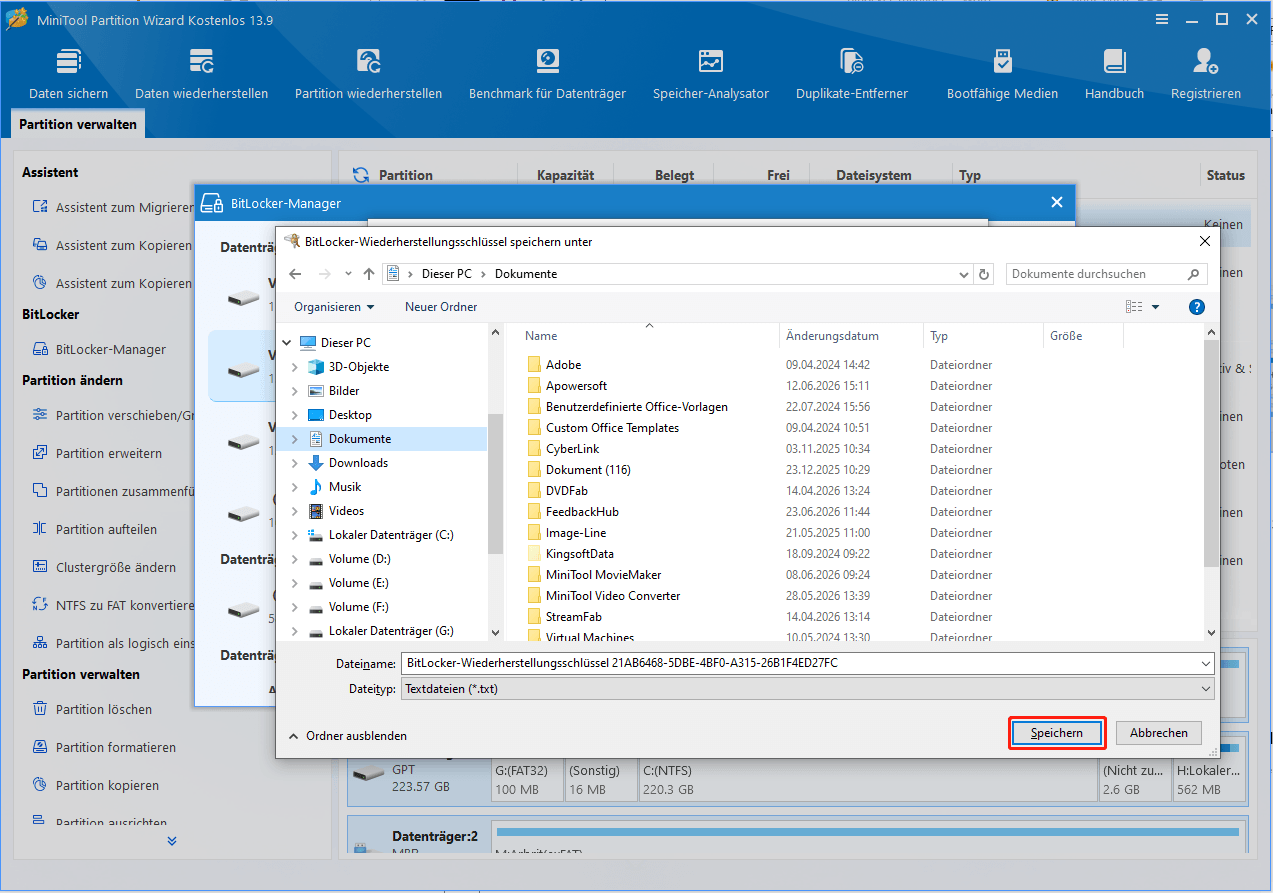
Task: Go back in save dialog navigation
Action: [x=295, y=274]
